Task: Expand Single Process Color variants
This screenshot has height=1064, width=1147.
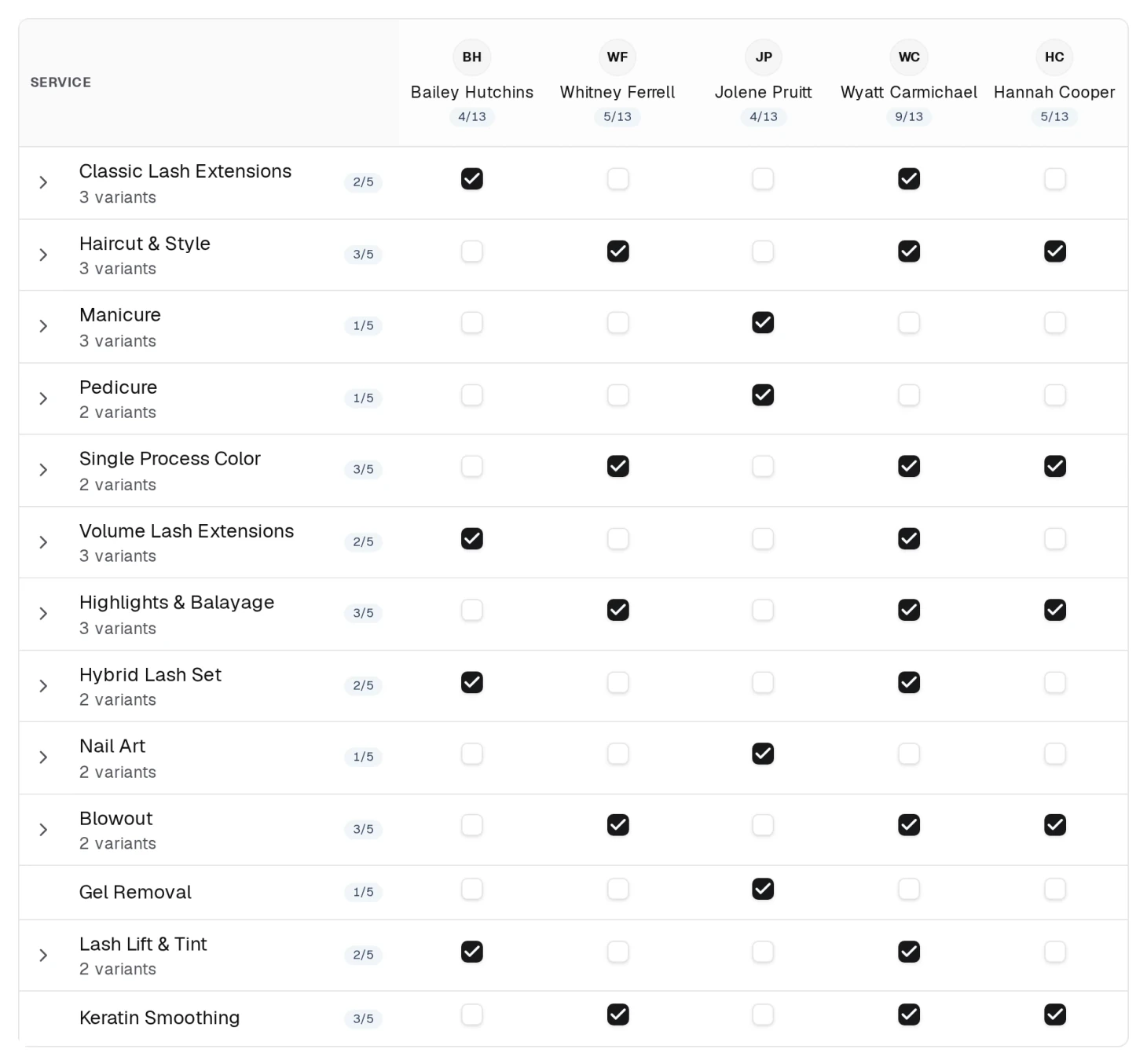Action: (43, 470)
